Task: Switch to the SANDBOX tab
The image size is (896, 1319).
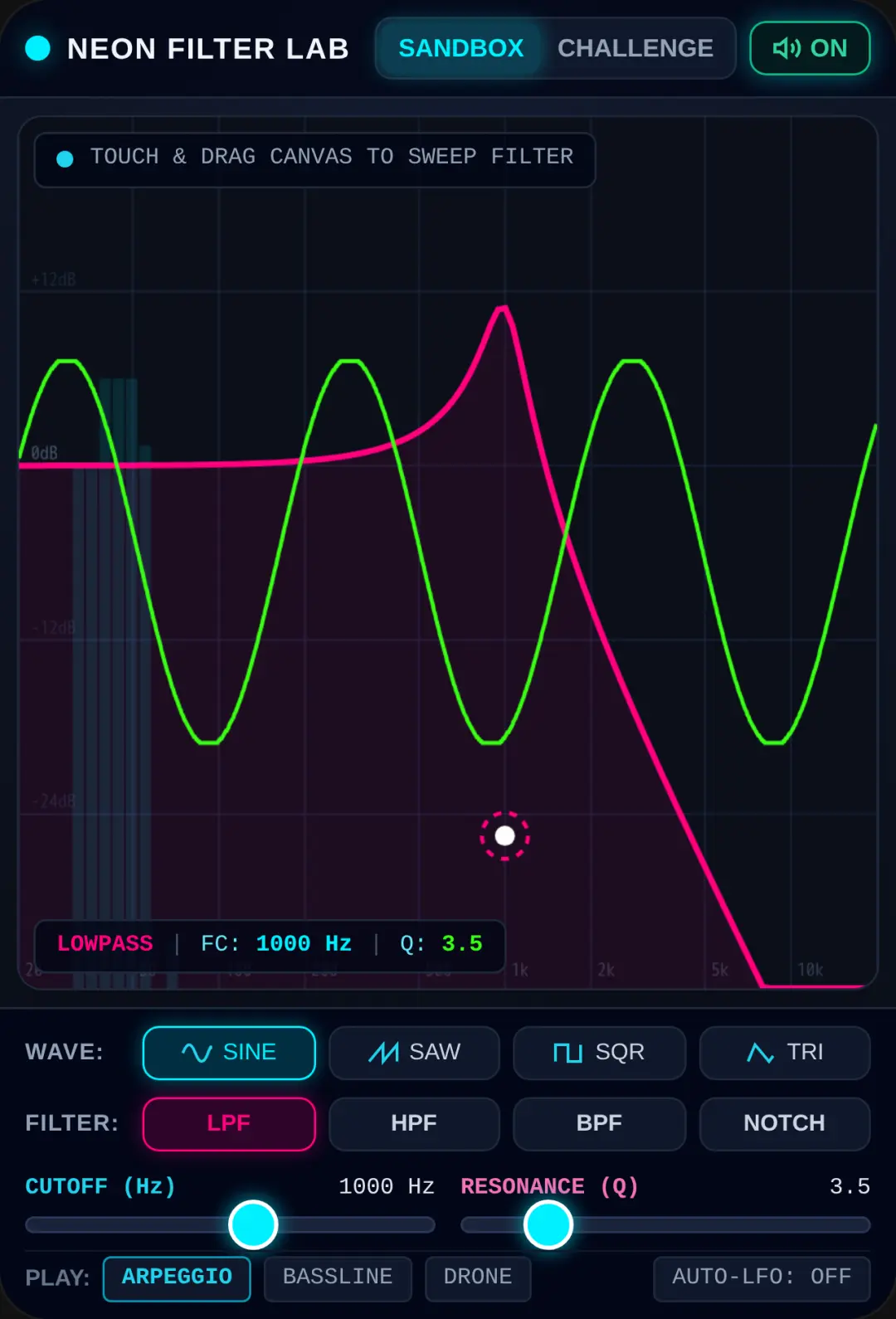Action: (x=461, y=48)
